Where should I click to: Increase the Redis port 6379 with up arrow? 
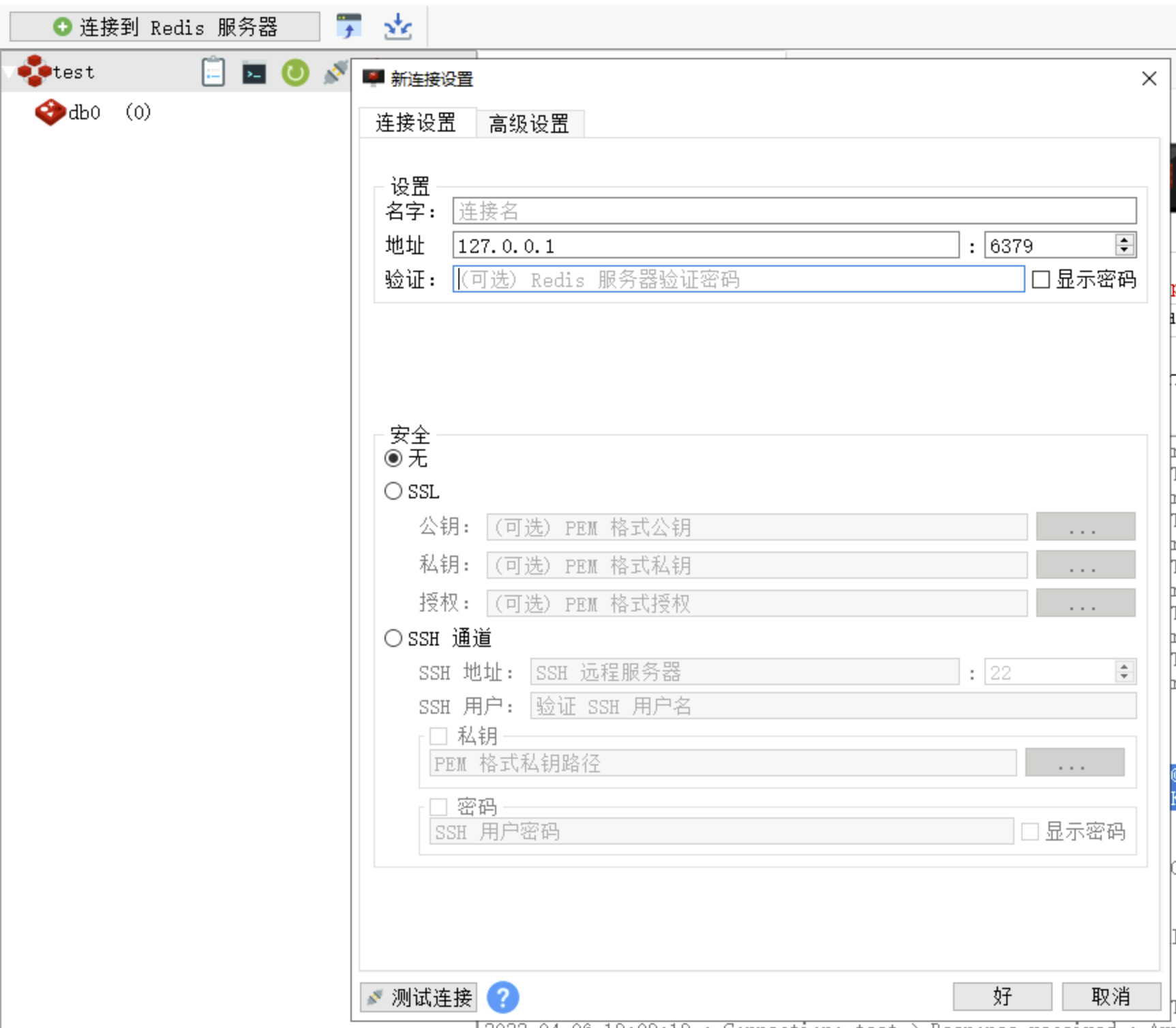tap(1125, 239)
